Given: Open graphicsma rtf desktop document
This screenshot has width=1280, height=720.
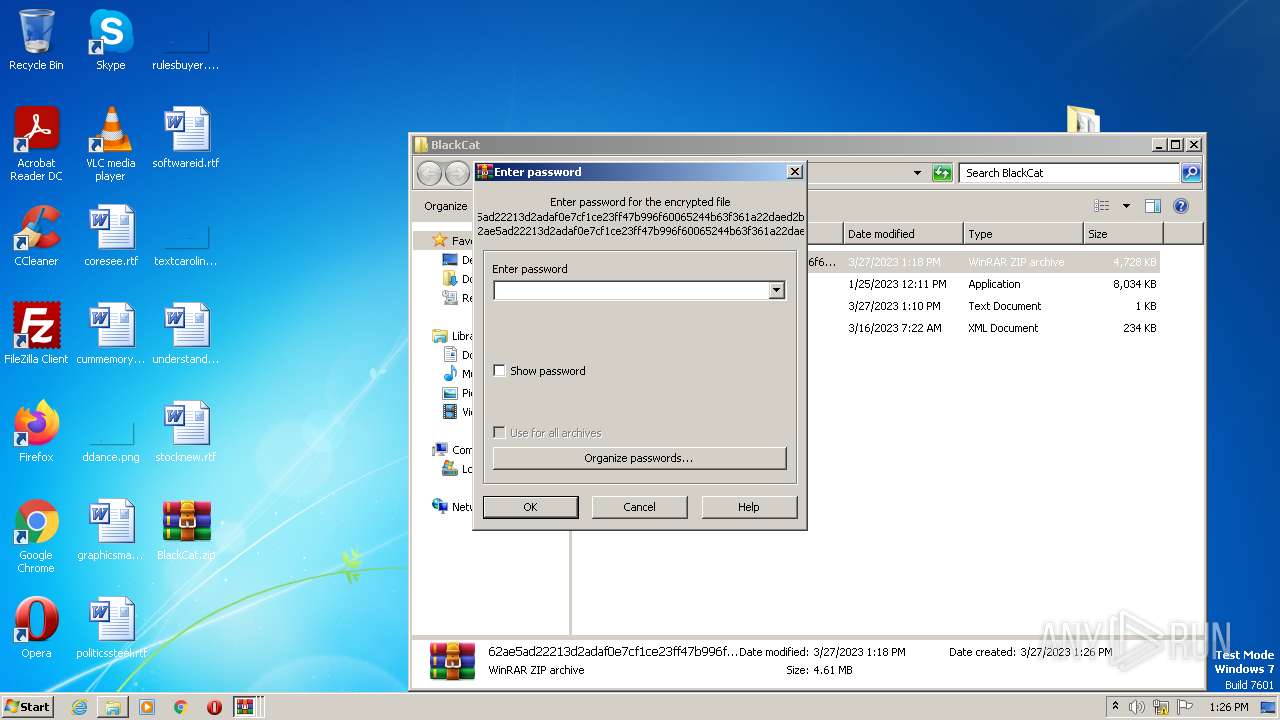Looking at the screenshot, I should 110,530.
